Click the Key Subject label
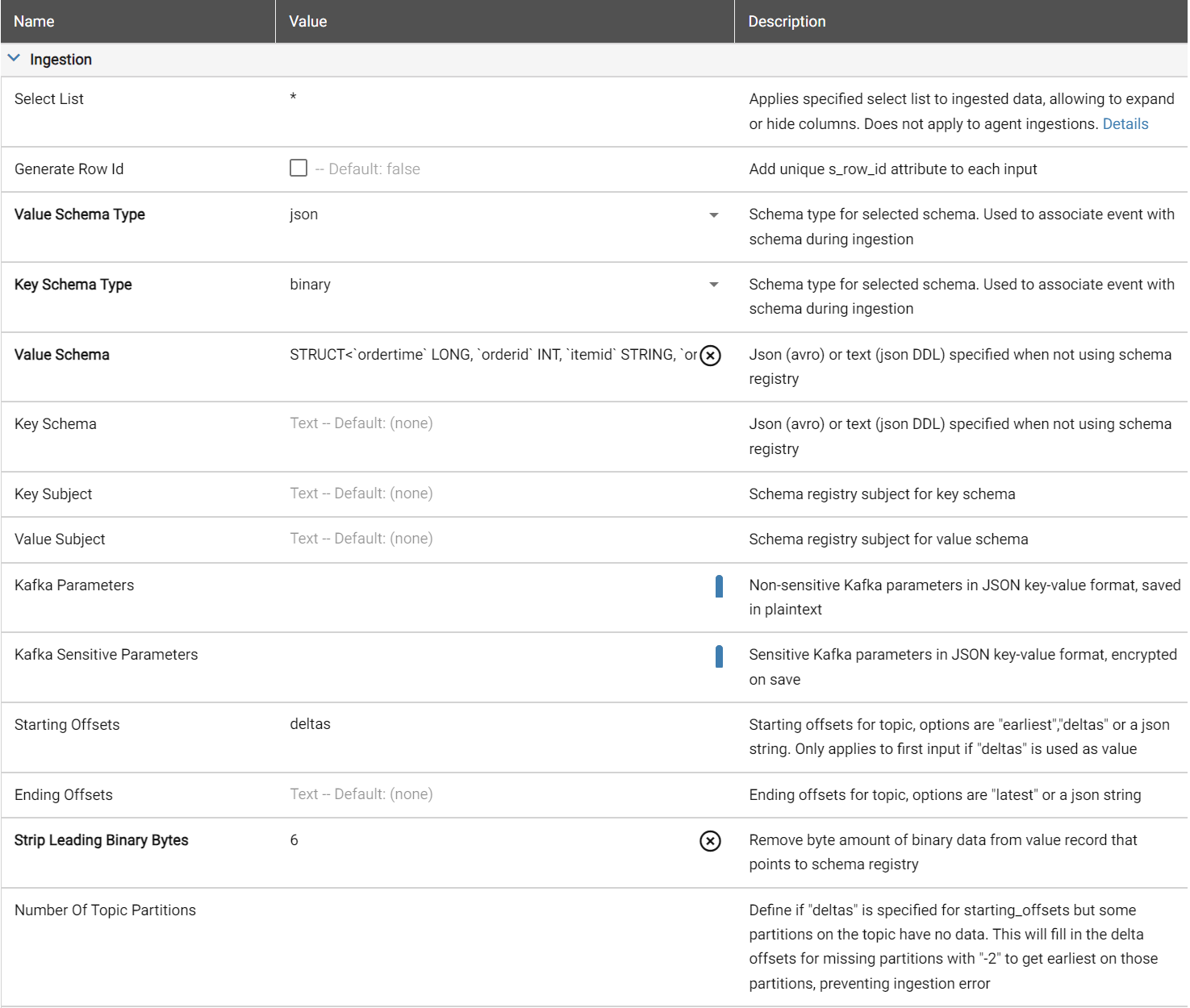The width and height of the screenshot is (1190, 1008). (x=53, y=494)
